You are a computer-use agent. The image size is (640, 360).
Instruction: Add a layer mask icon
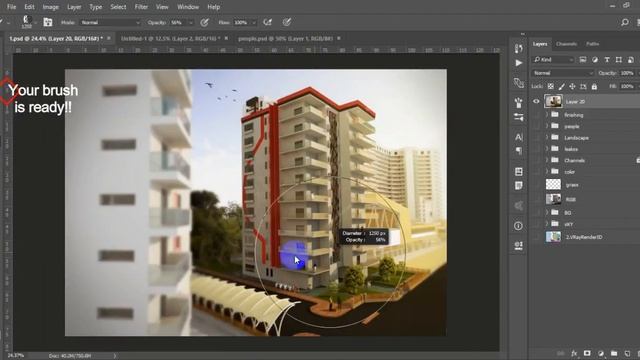(x=587, y=353)
